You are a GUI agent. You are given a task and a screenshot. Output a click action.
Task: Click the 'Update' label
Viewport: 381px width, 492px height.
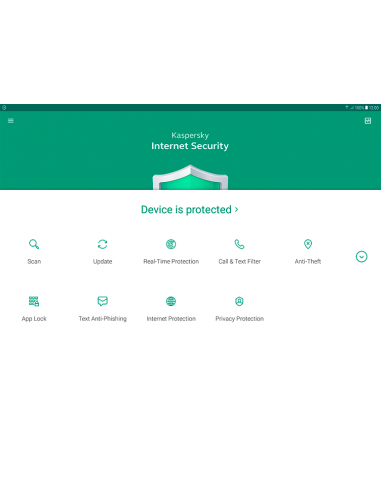point(102,262)
